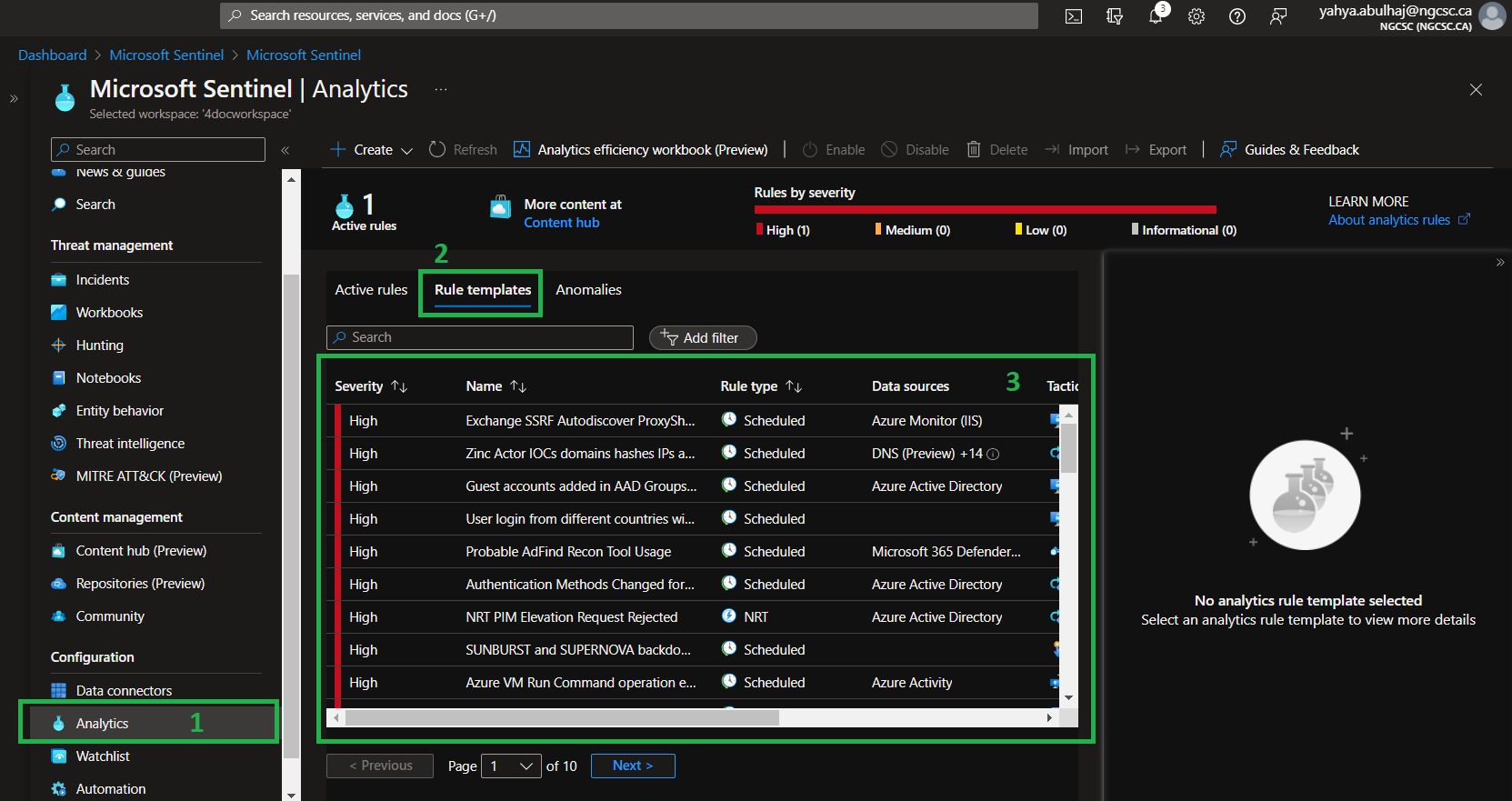The image size is (1512, 801).
Task: Click Dashboard in the breadcrumb
Action: click(53, 55)
